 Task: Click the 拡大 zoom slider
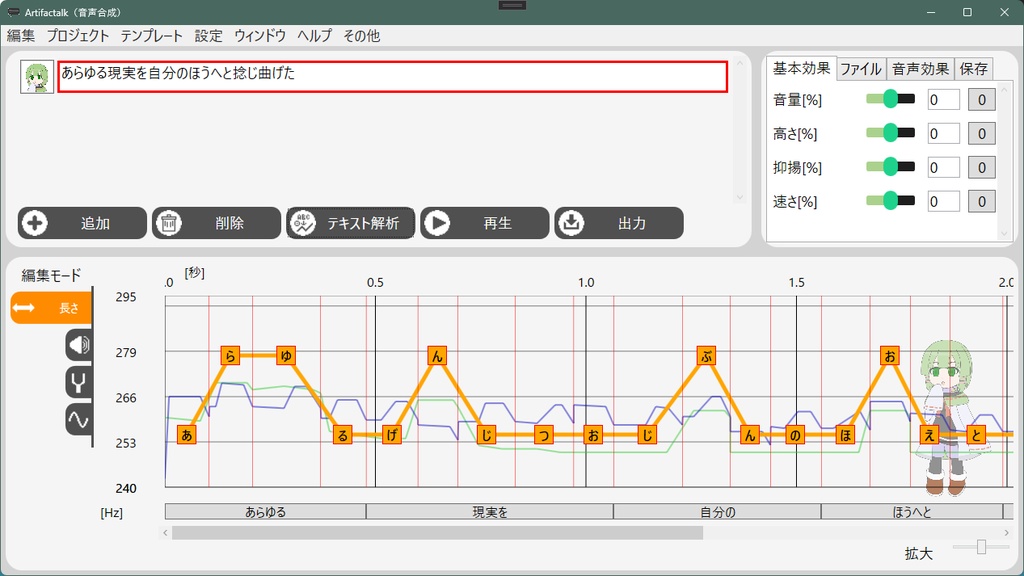[x=980, y=547]
